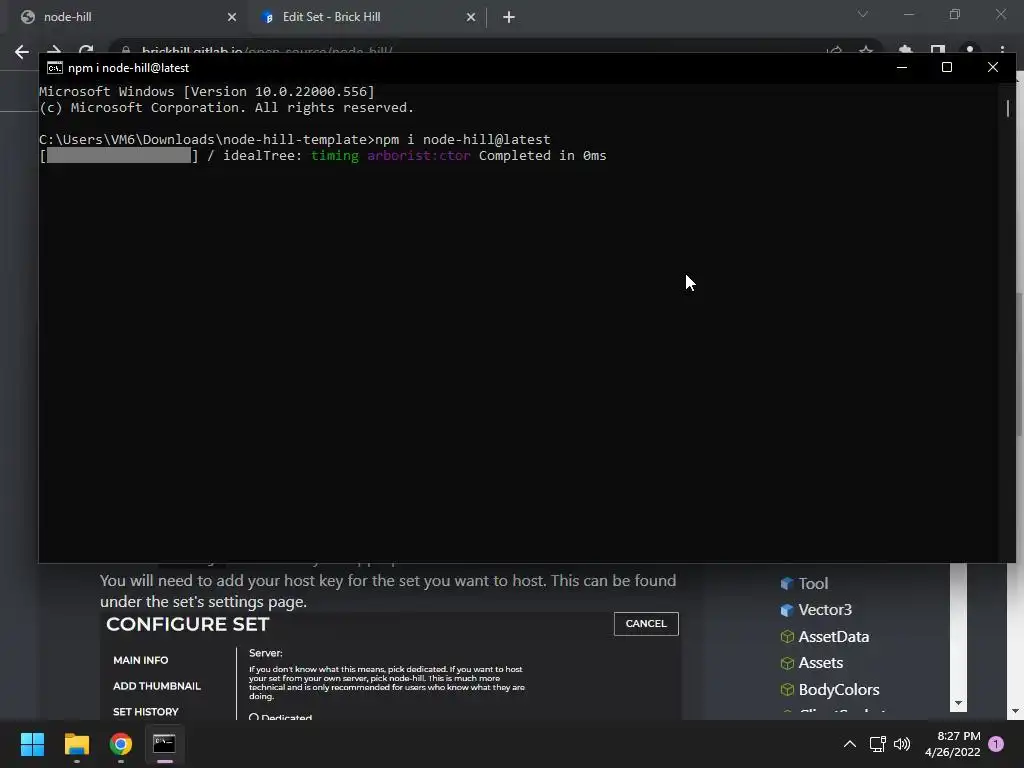Click the Tool class cube icon

click(787, 583)
